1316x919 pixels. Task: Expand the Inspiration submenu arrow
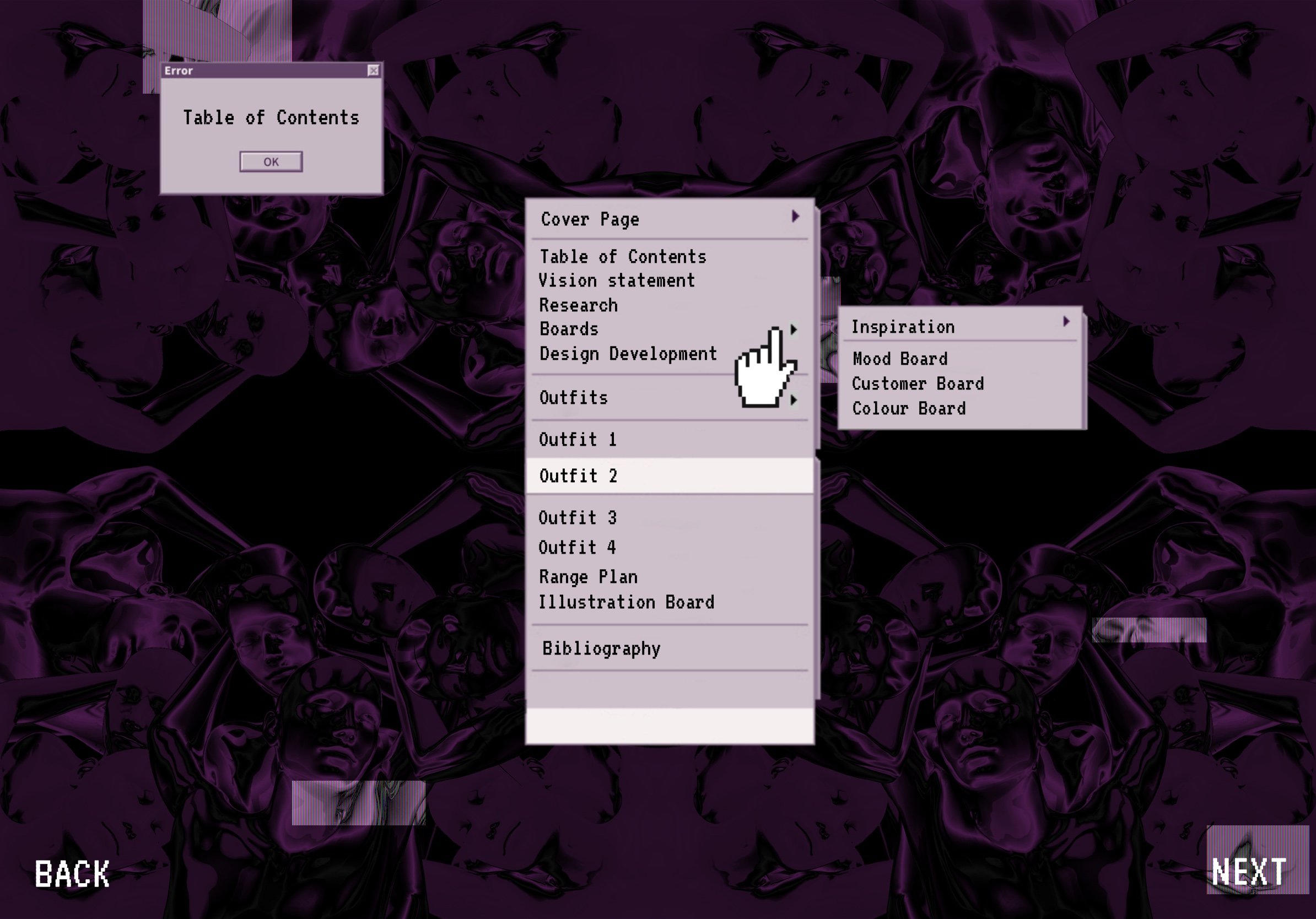click(1066, 321)
